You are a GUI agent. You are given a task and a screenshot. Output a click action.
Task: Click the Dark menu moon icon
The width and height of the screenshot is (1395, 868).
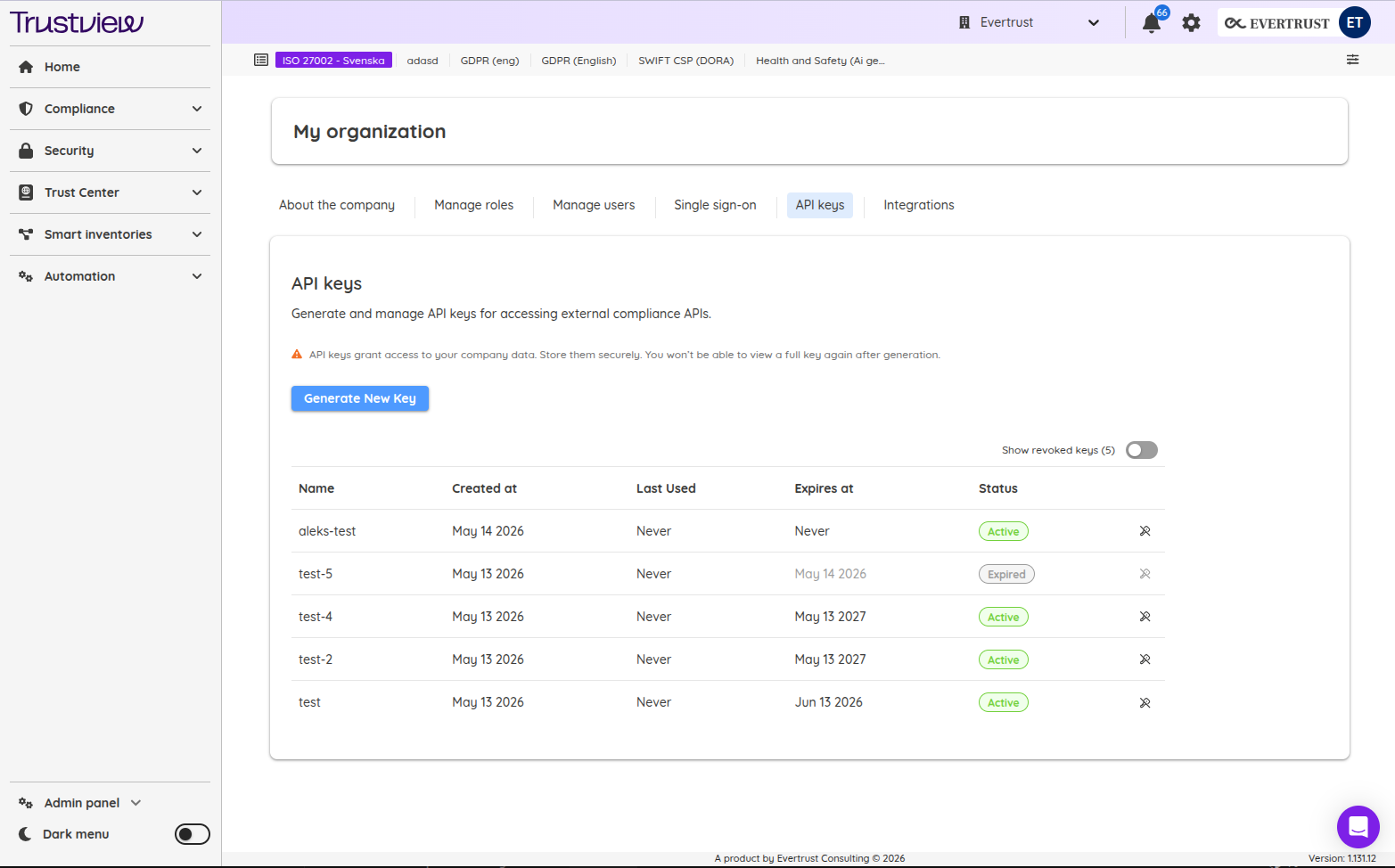pyautogui.click(x=25, y=834)
